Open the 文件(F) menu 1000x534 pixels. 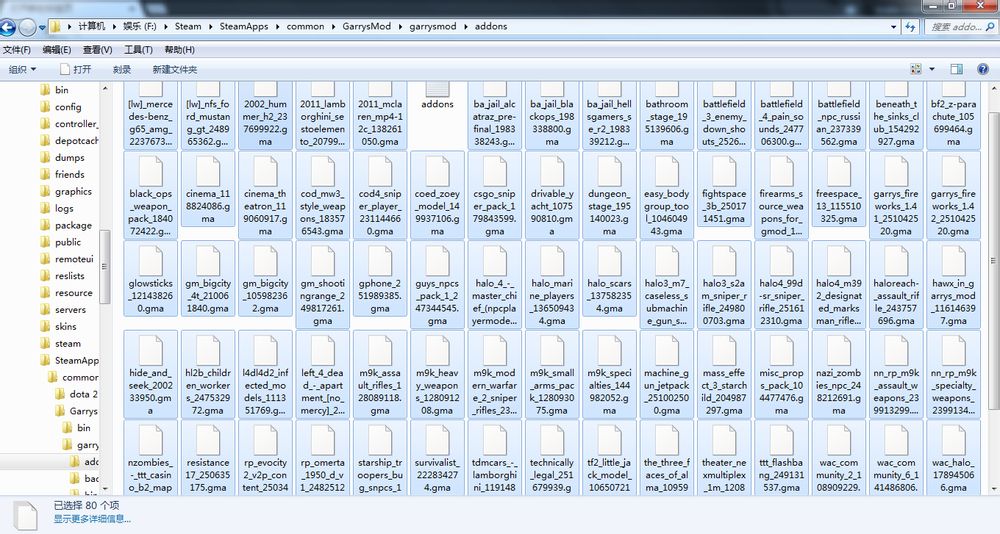(x=17, y=50)
